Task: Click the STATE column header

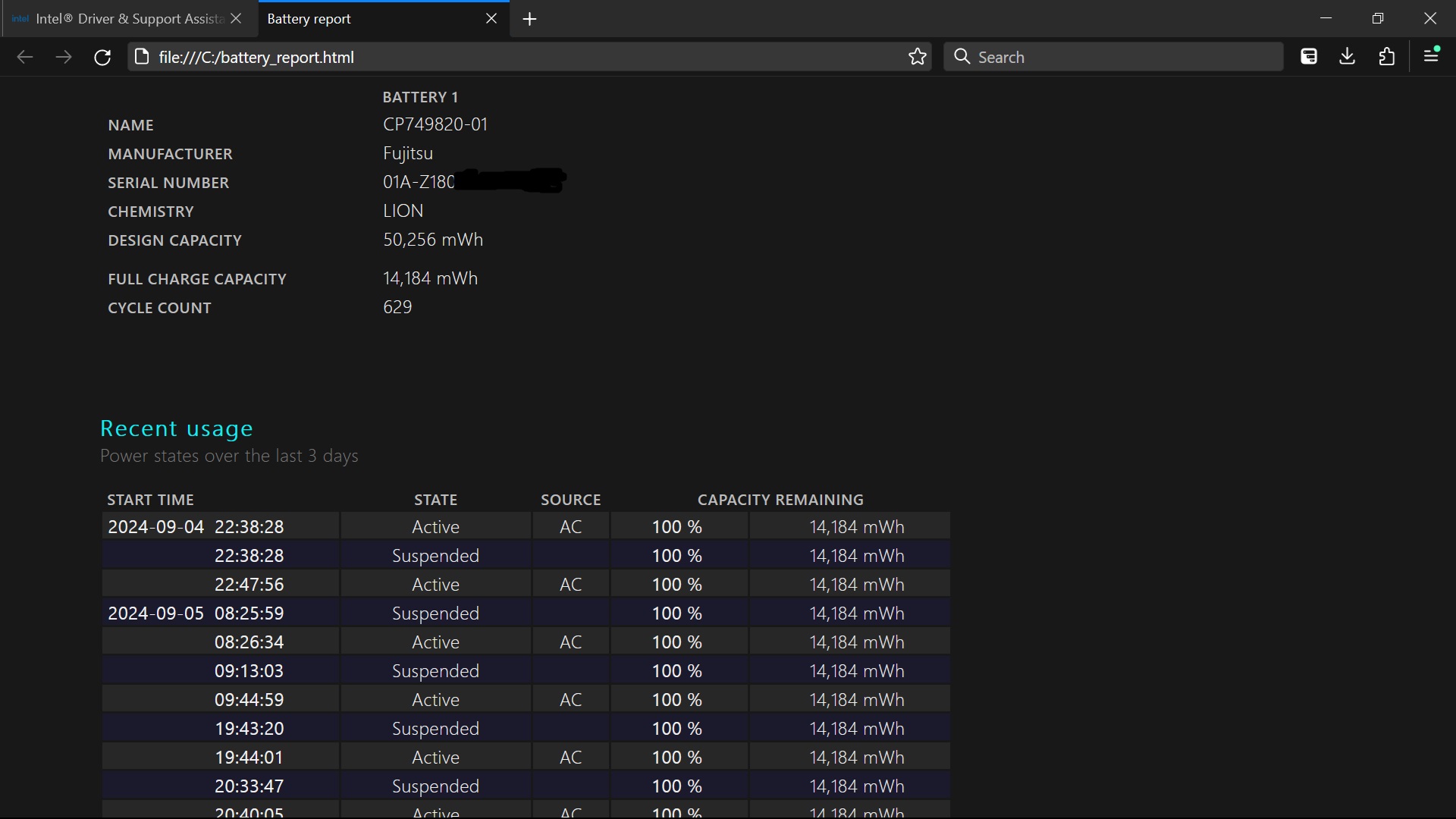Action: (x=436, y=500)
